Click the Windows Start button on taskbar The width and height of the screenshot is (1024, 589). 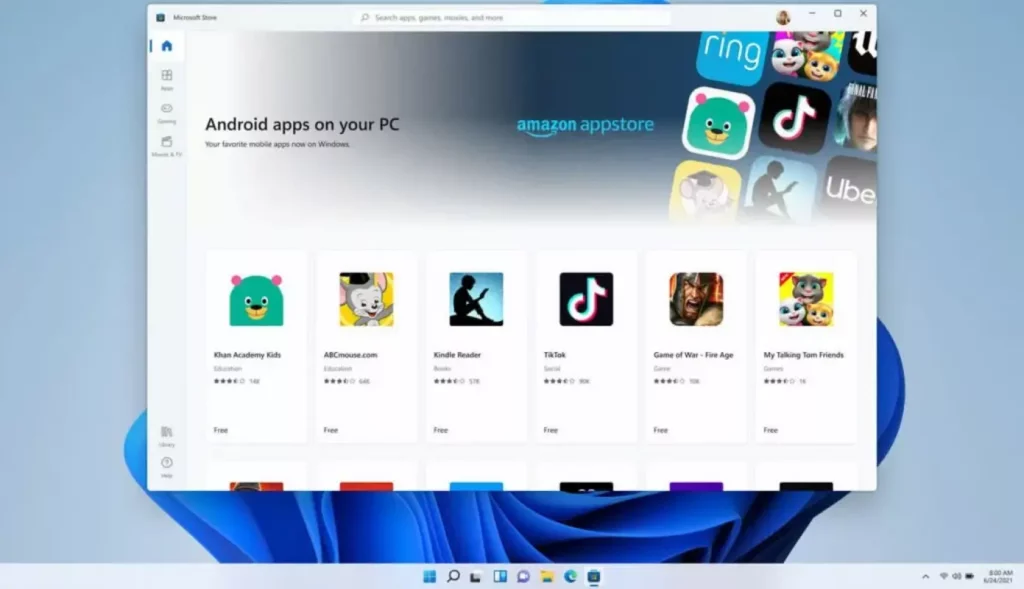(x=429, y=576)
